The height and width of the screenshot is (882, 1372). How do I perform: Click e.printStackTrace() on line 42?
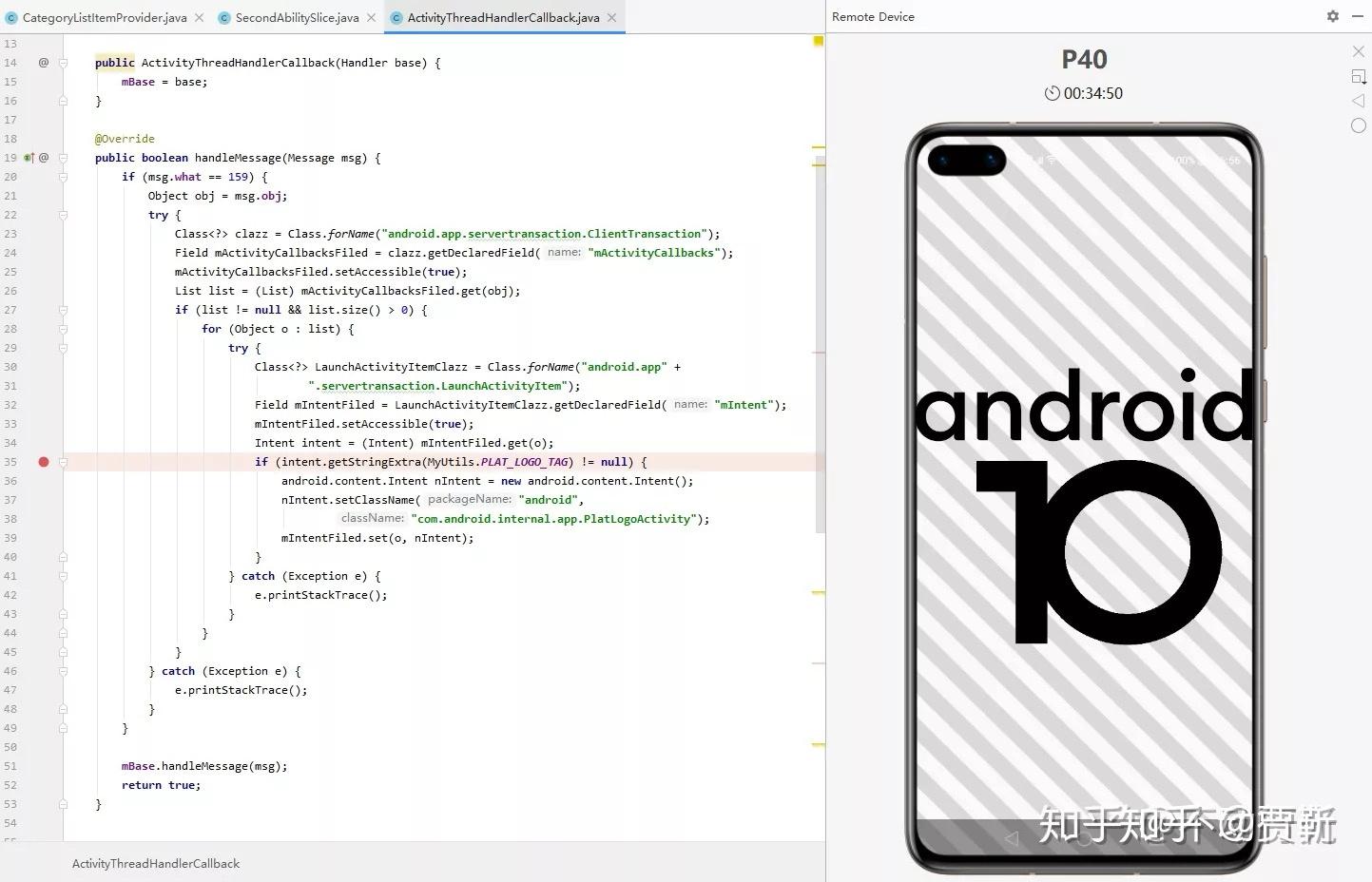321,595
